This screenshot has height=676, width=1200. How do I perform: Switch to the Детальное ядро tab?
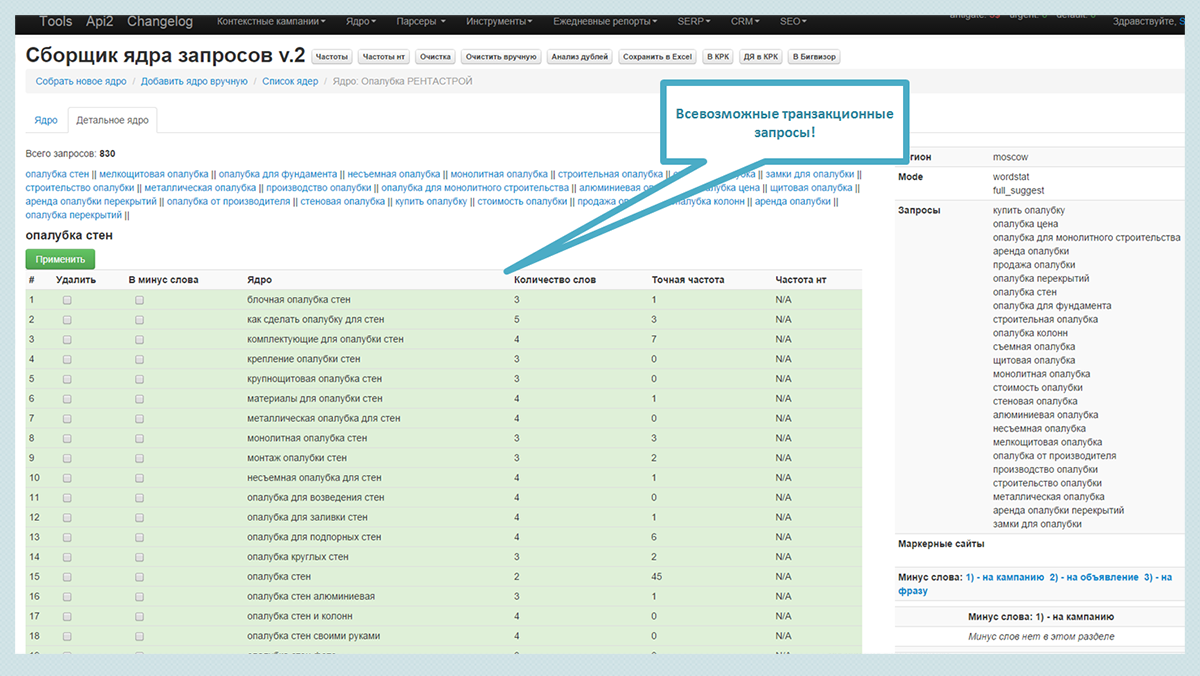pos(112,120)
